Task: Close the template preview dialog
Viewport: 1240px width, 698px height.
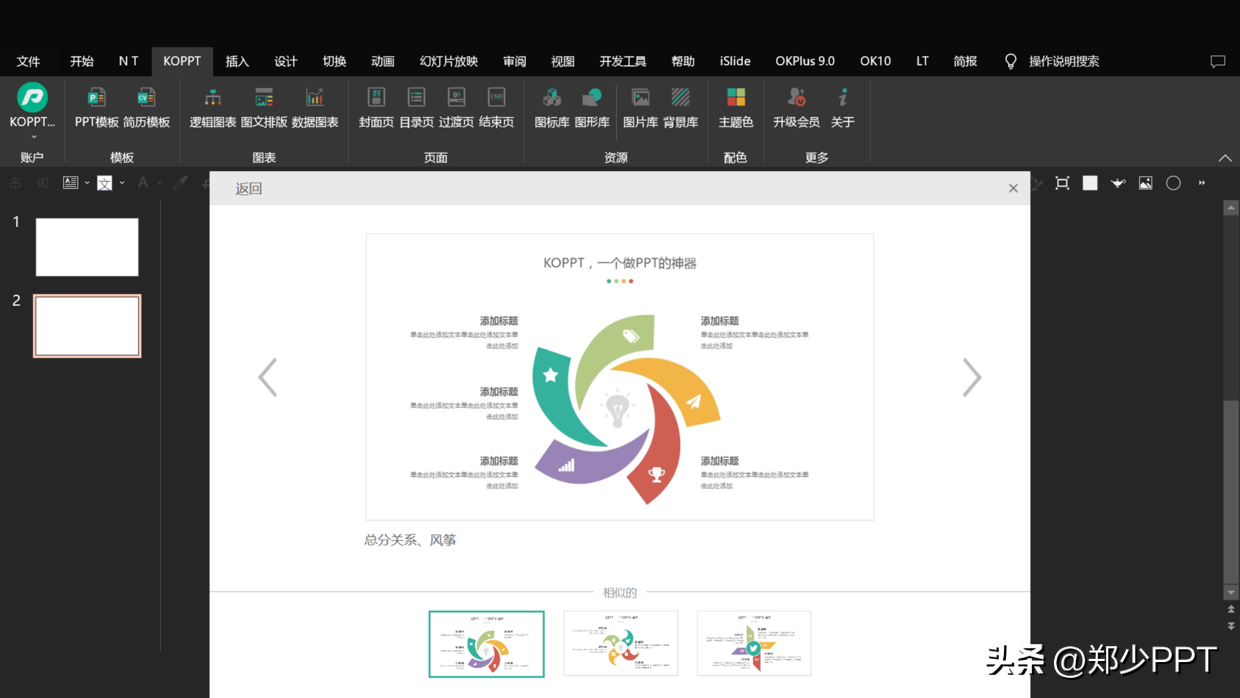Action: coord(1013,188)
